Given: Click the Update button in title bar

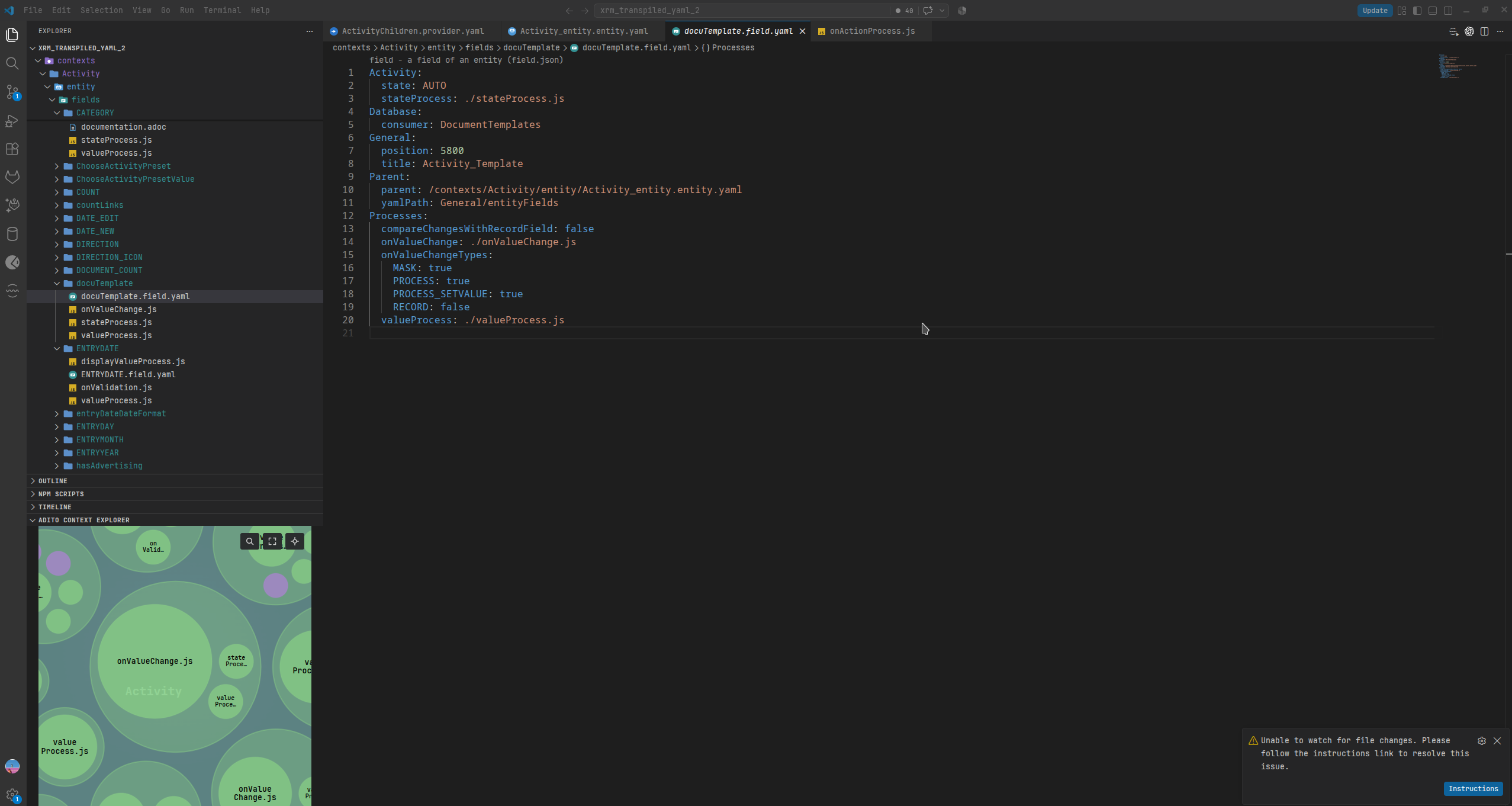Looking at the screenshot, I should [1375, 11].
